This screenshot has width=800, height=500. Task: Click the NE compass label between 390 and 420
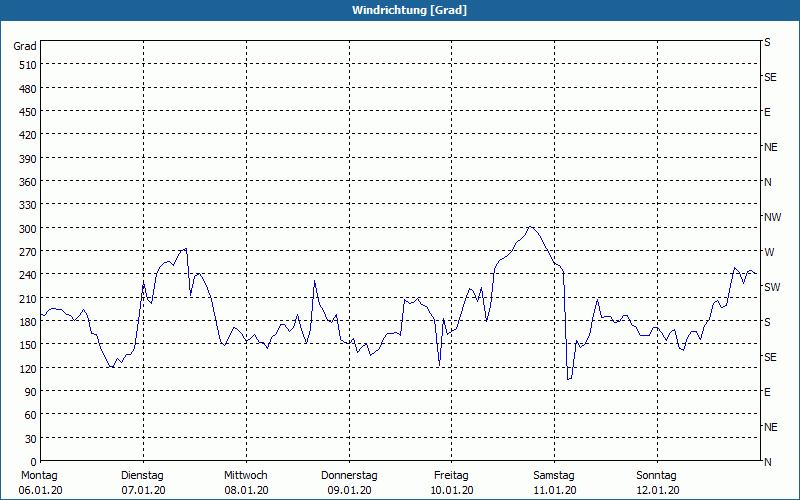tap(771, 147)
